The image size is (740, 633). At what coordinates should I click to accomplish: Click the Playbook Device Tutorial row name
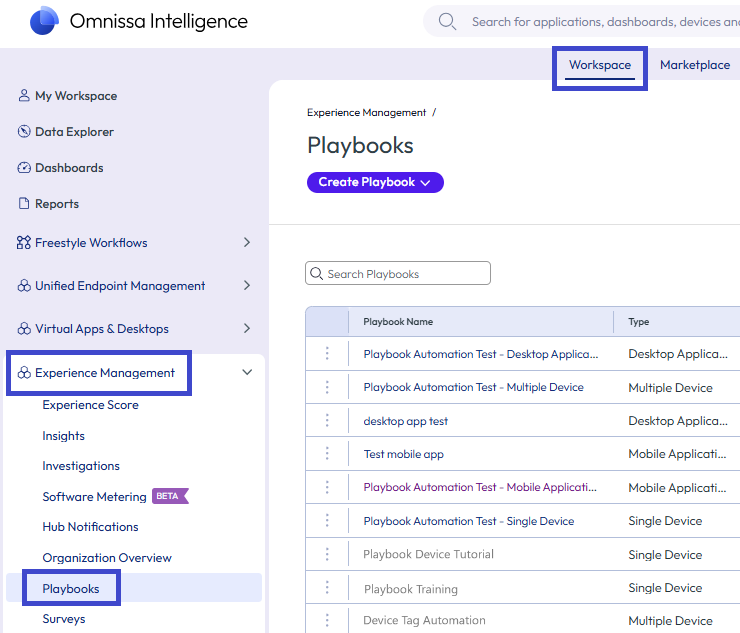(x=428, y=554)
